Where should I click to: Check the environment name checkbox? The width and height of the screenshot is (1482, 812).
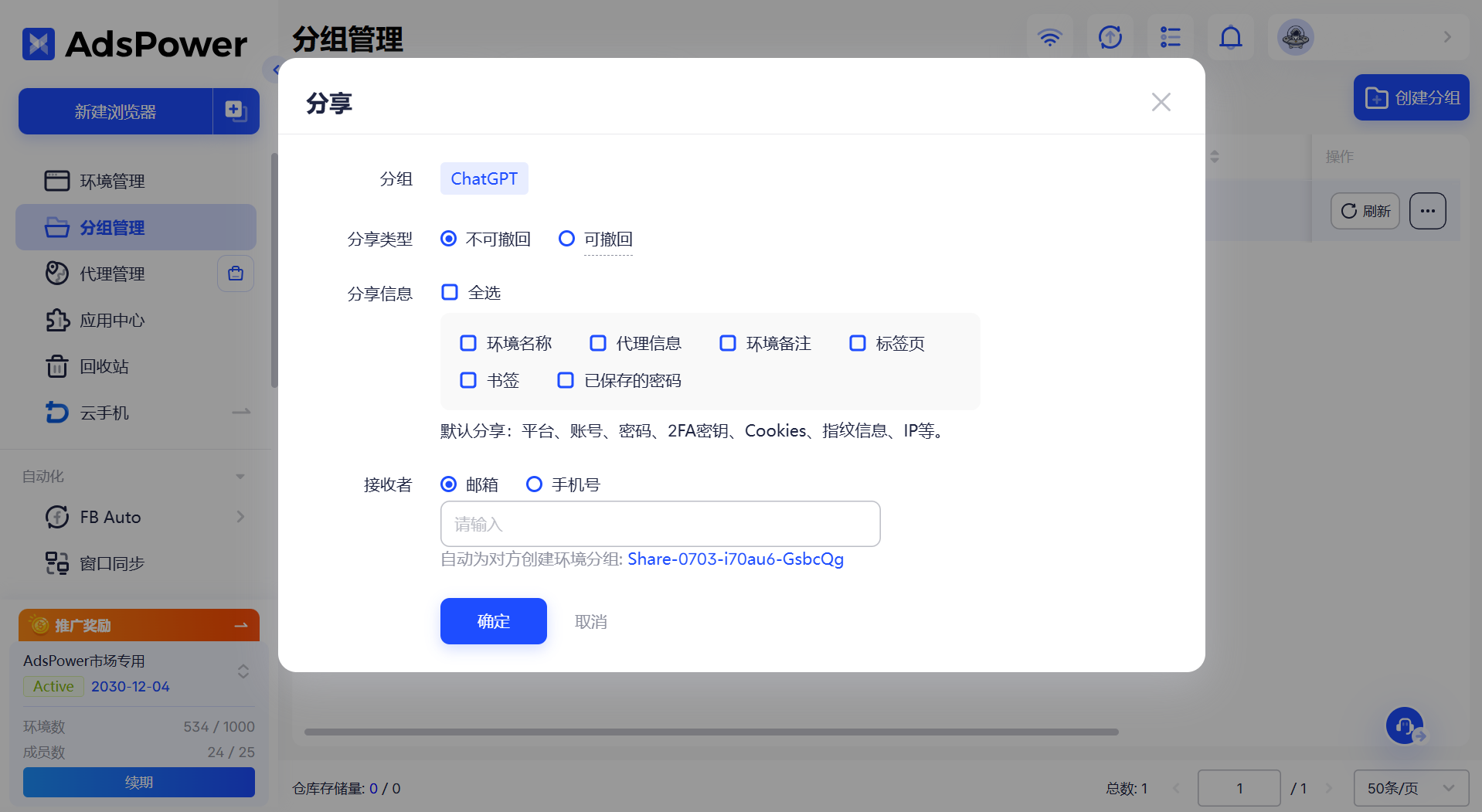[x=468, y=343]
